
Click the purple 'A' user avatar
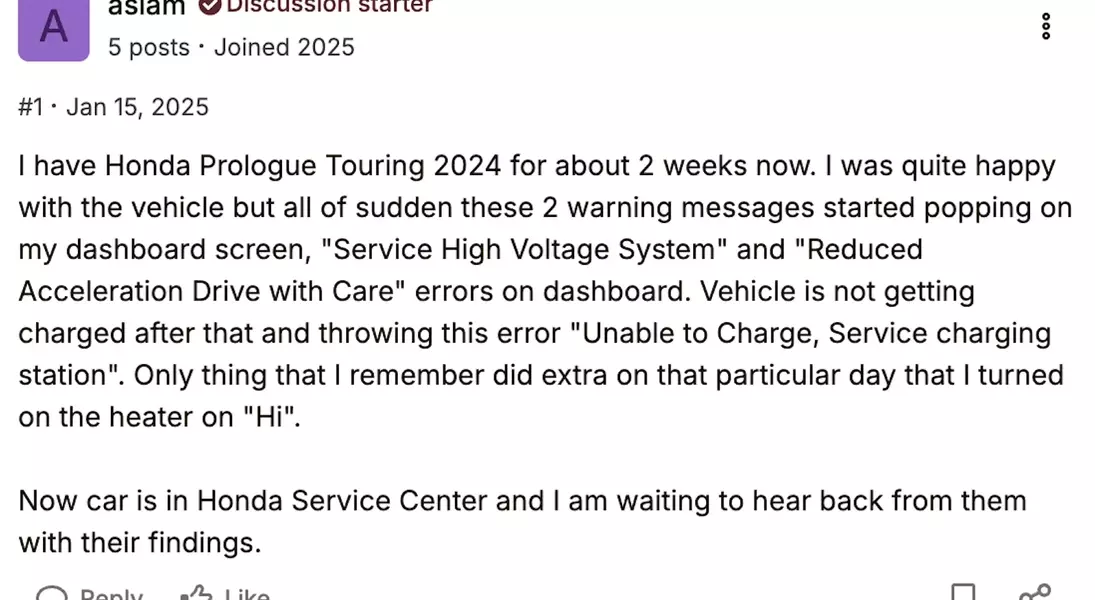(54, 30)
